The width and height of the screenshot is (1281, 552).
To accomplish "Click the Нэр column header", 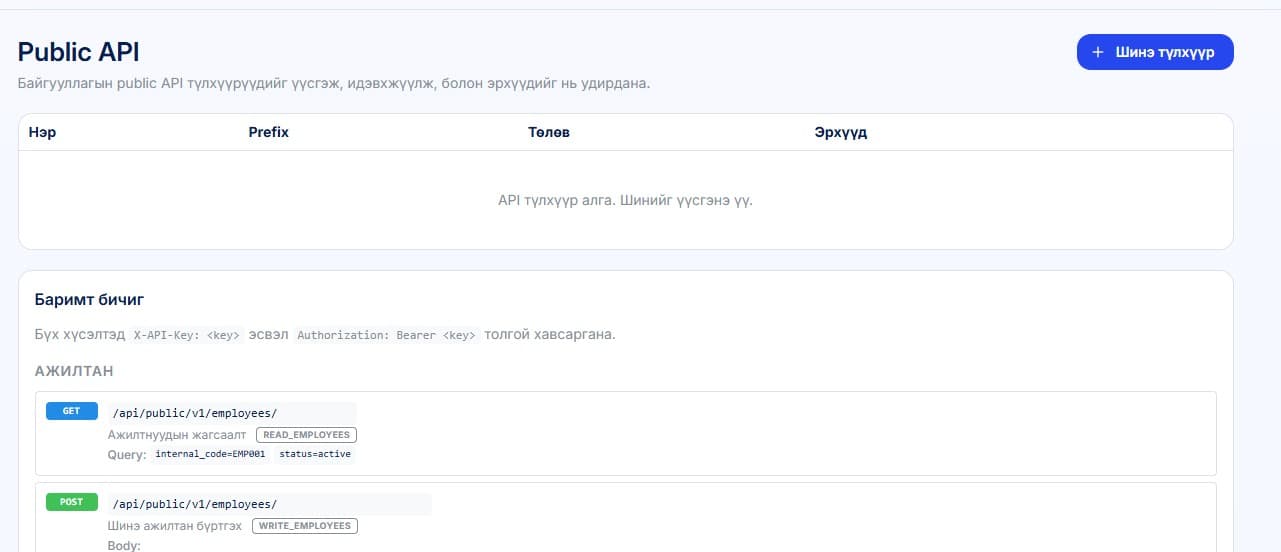I will click(42, 132).
